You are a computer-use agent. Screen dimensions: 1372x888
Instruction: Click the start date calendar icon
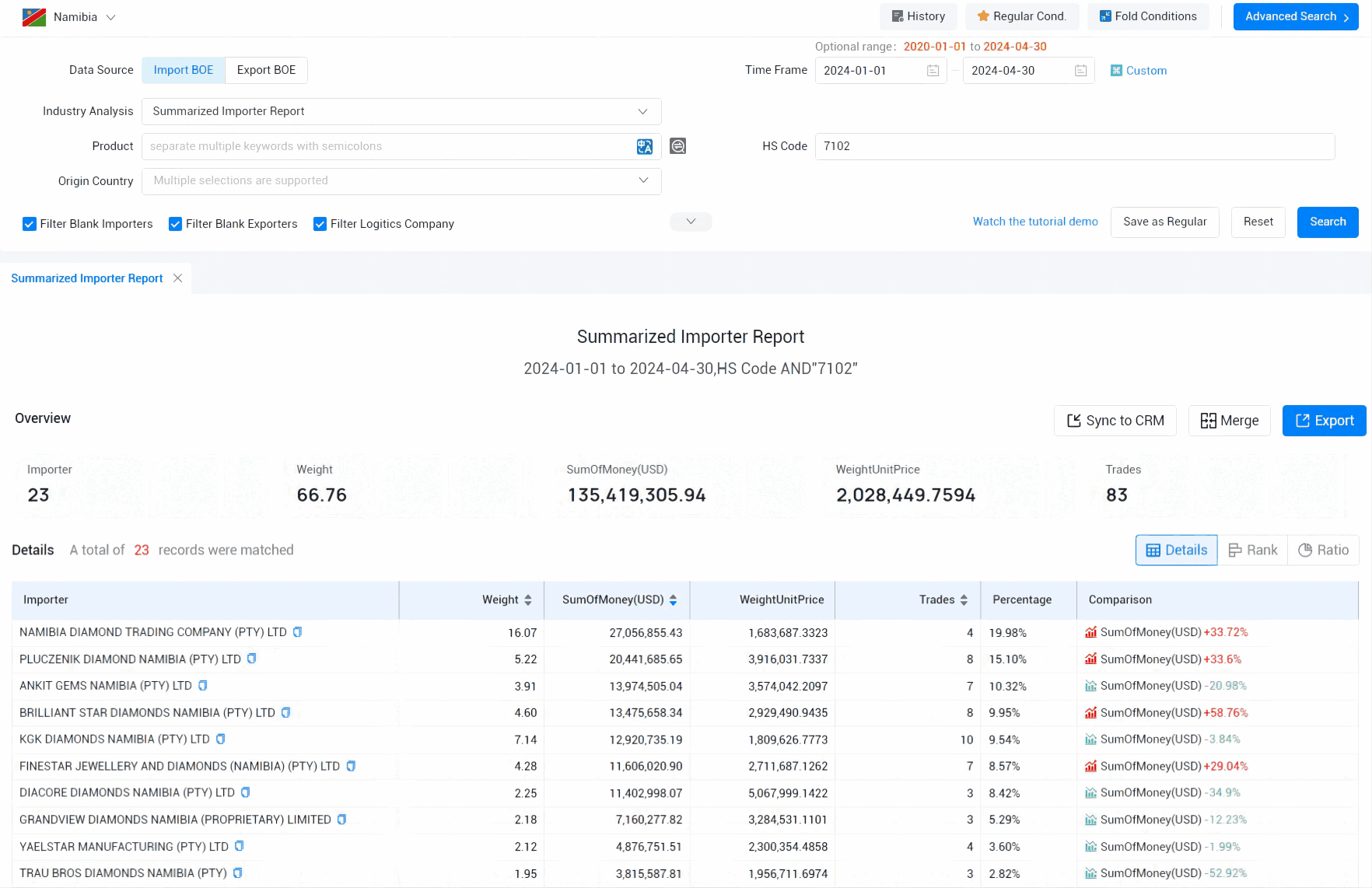tap(933, 71)
